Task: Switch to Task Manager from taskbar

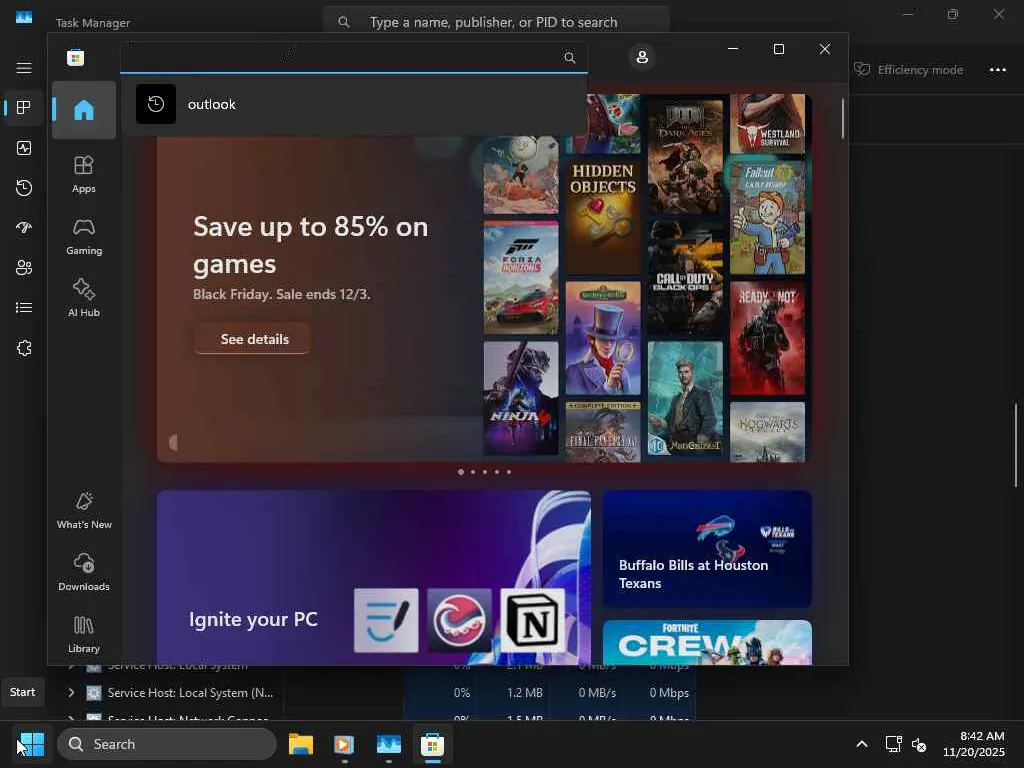Action: point(389,744)
